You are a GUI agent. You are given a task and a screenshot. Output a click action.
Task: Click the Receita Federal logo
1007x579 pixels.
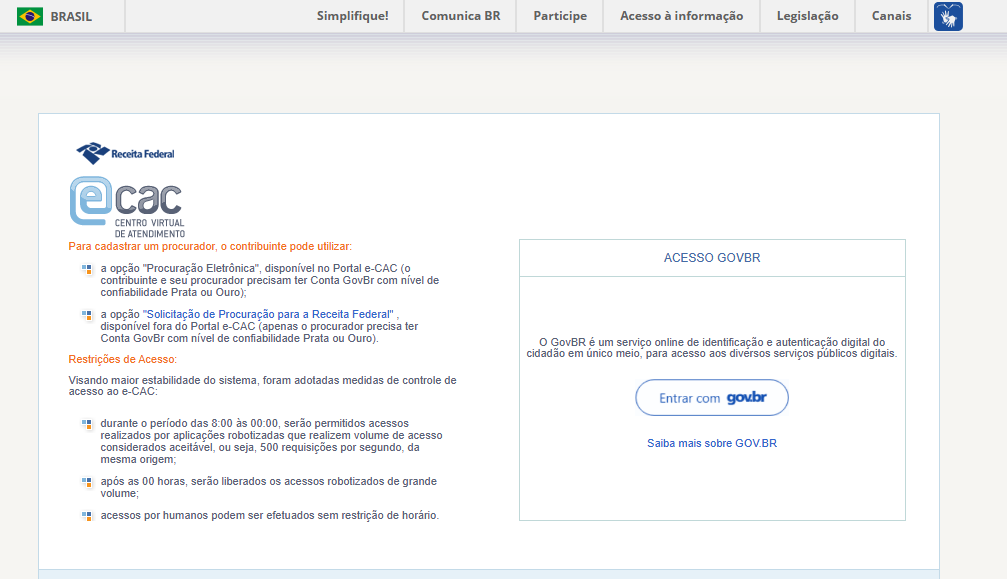[125, 153]
